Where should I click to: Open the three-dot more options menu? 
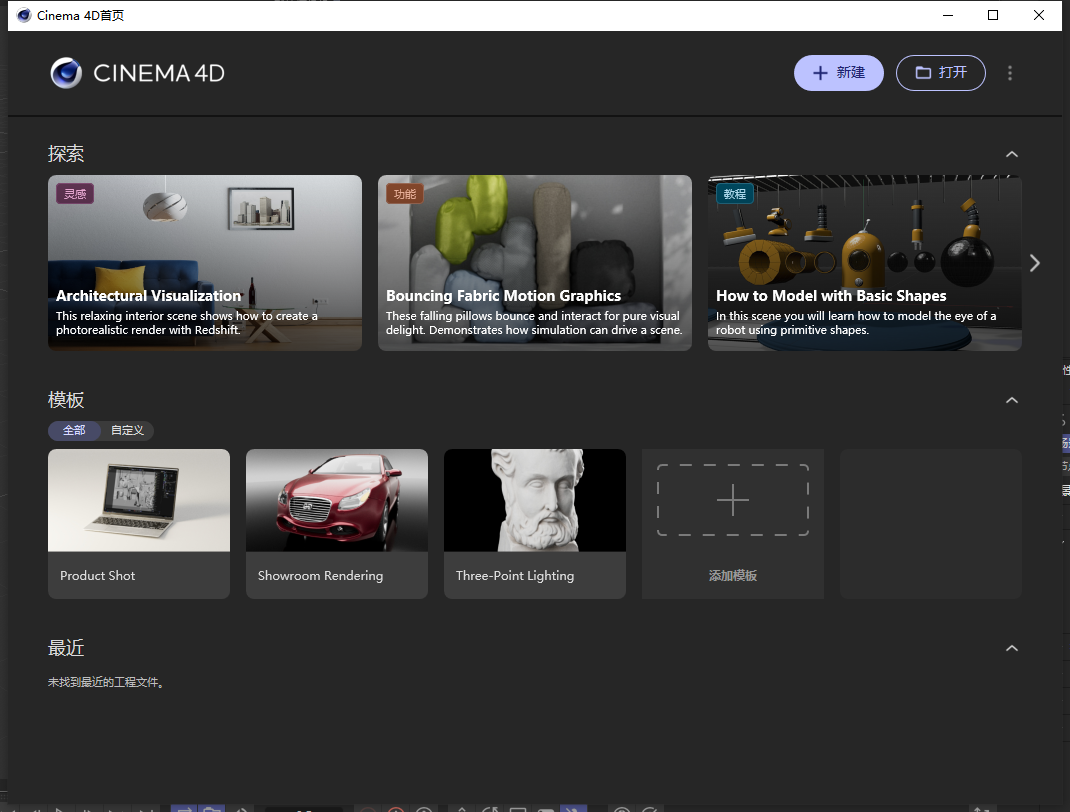click(1010, 73)
